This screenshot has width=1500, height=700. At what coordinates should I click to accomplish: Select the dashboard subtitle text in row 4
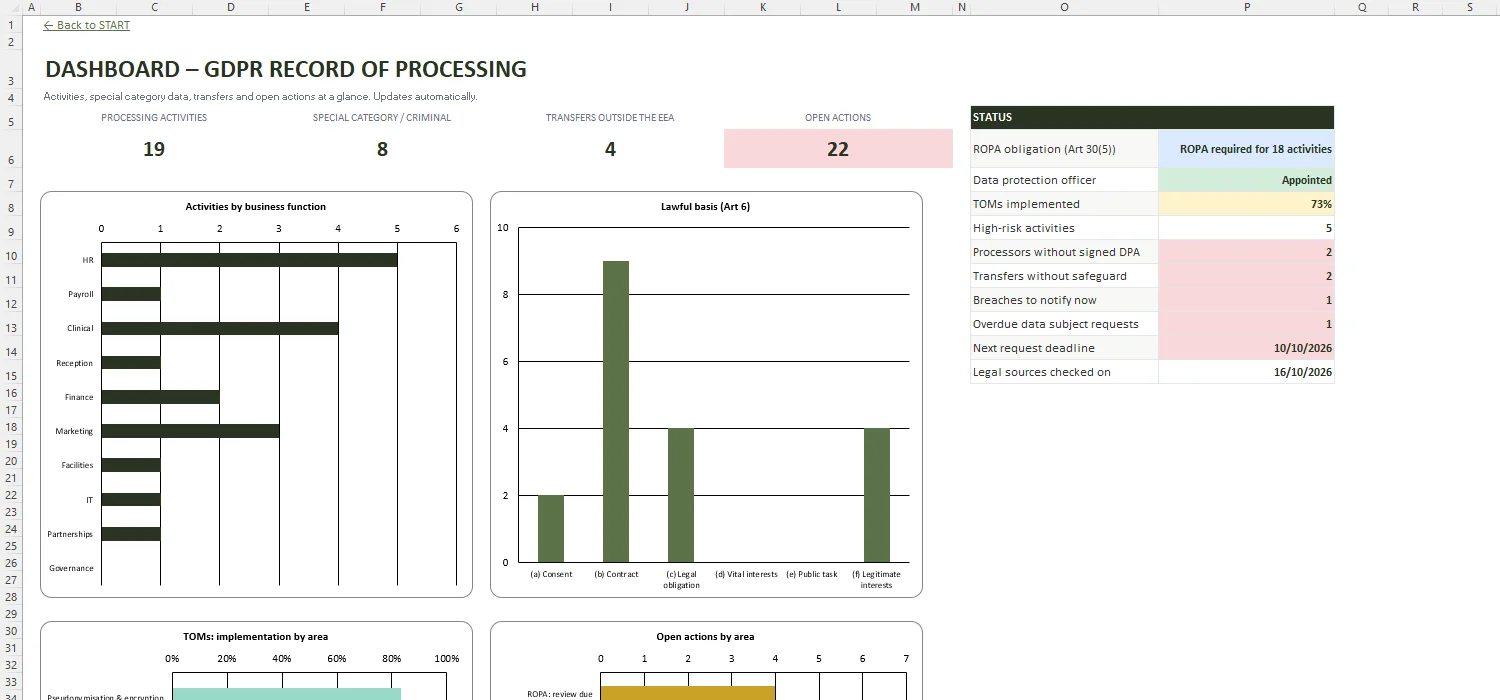(x=260, y=97)
